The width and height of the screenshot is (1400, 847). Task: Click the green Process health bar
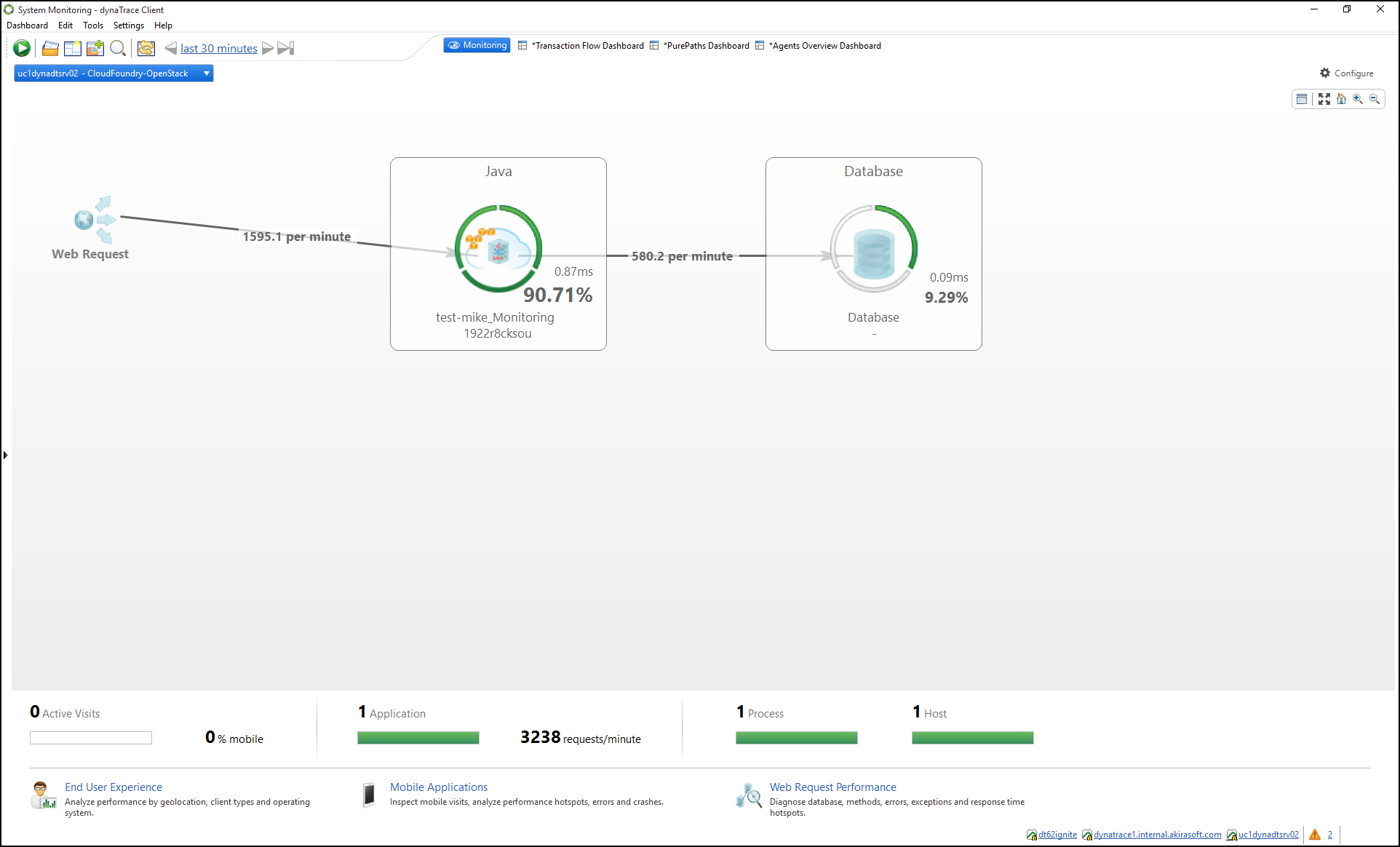click(797, 738)
